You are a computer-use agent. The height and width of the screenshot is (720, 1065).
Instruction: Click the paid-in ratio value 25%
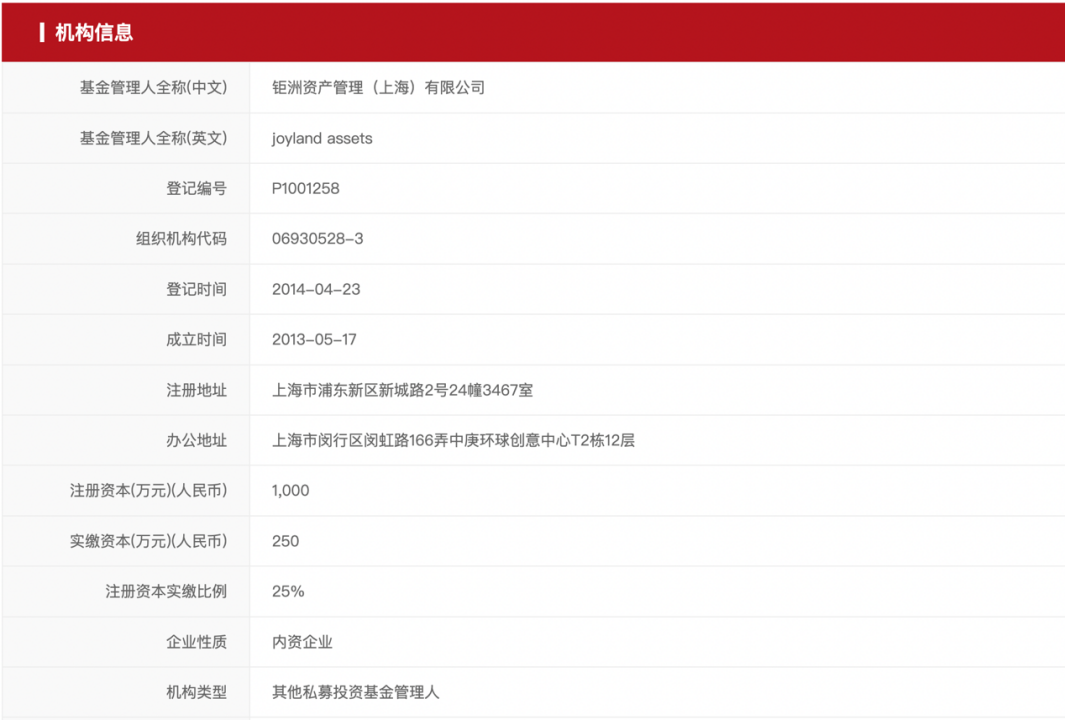tap(288, 592)
